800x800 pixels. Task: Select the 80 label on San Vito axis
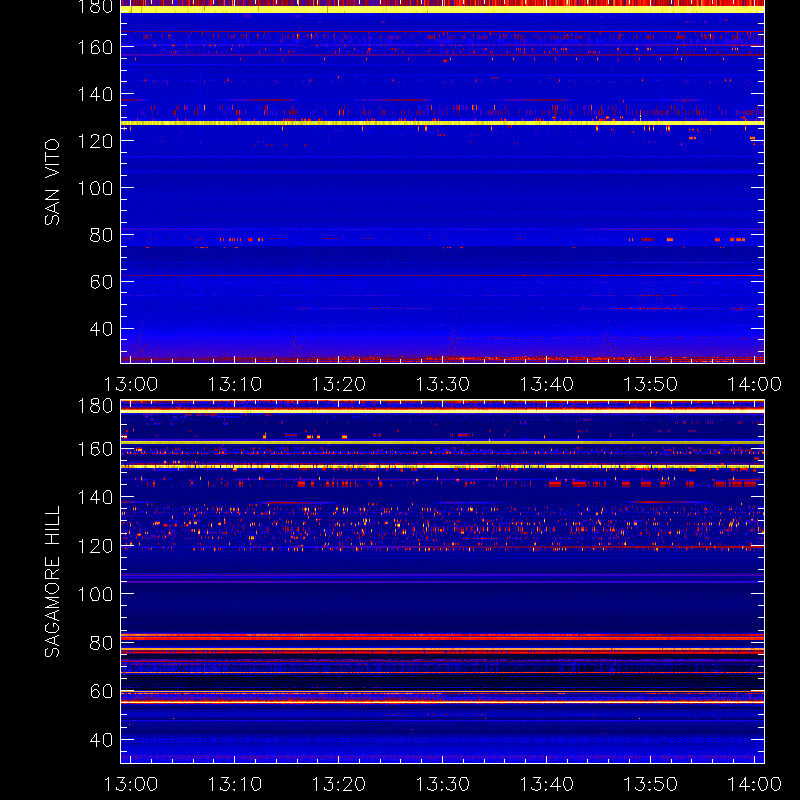point(102,235)
